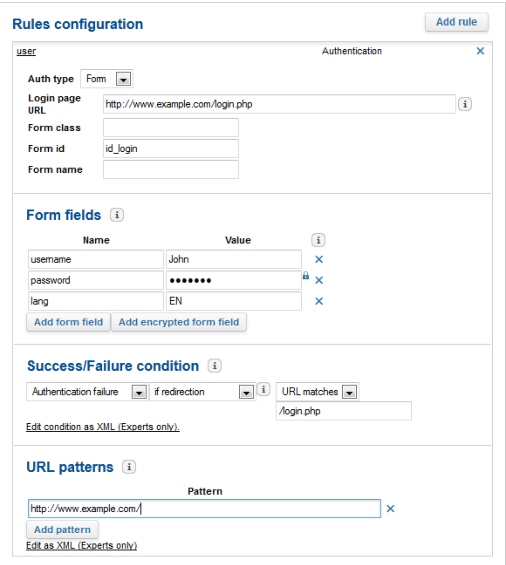The image size is (506, 565).
Task: Open info icon beside URL patterns heading
Action: [x=129, y=467]
